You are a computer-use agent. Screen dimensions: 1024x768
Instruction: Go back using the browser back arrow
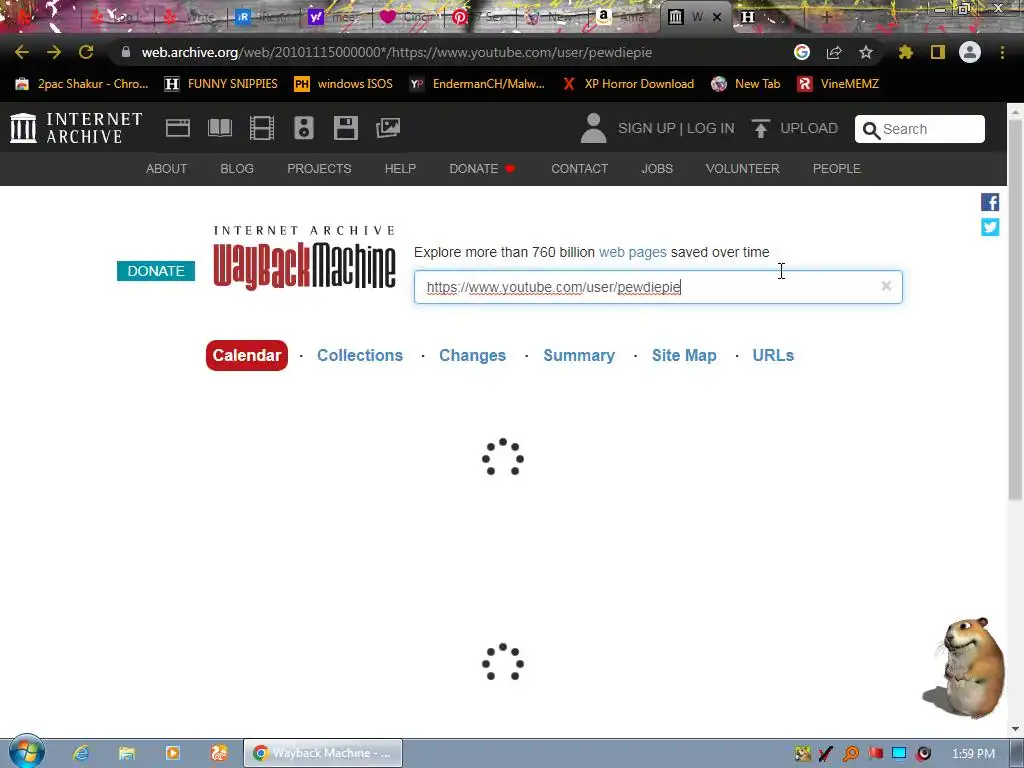[x=22, y=52]
